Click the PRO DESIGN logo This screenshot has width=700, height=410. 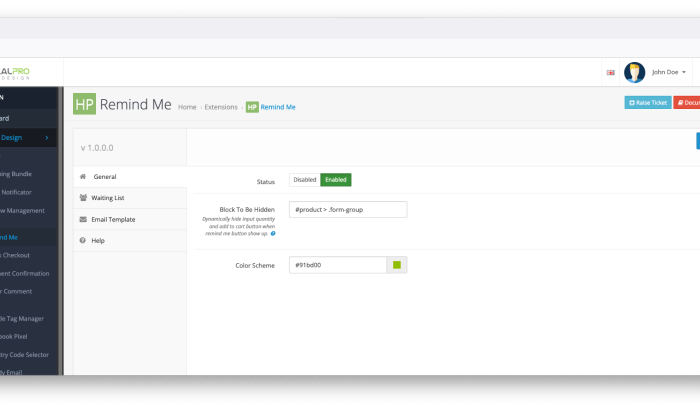tap(15, 73)
